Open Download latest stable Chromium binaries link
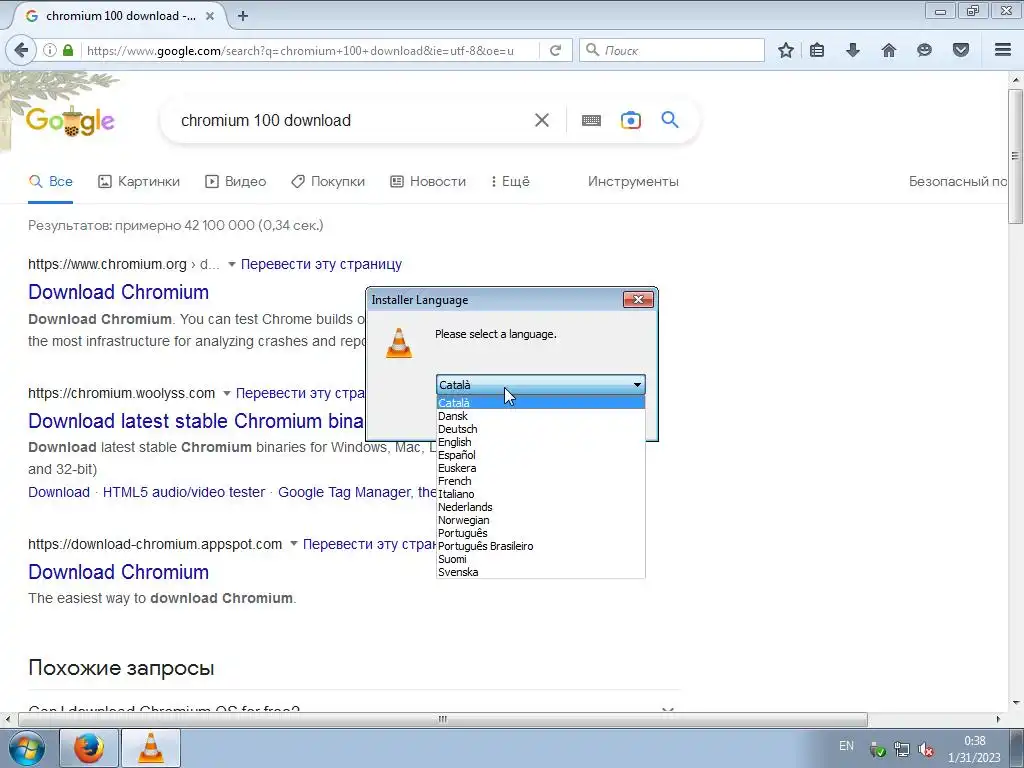 pyautogui.click(x=196, y=421)
